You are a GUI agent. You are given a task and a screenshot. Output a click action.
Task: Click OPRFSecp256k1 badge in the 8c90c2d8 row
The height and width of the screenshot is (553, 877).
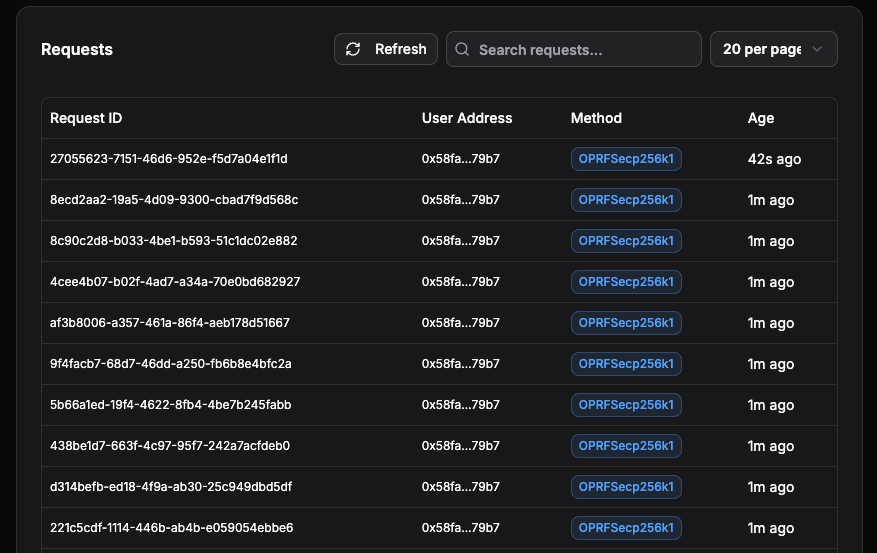(x=626, y=241)
